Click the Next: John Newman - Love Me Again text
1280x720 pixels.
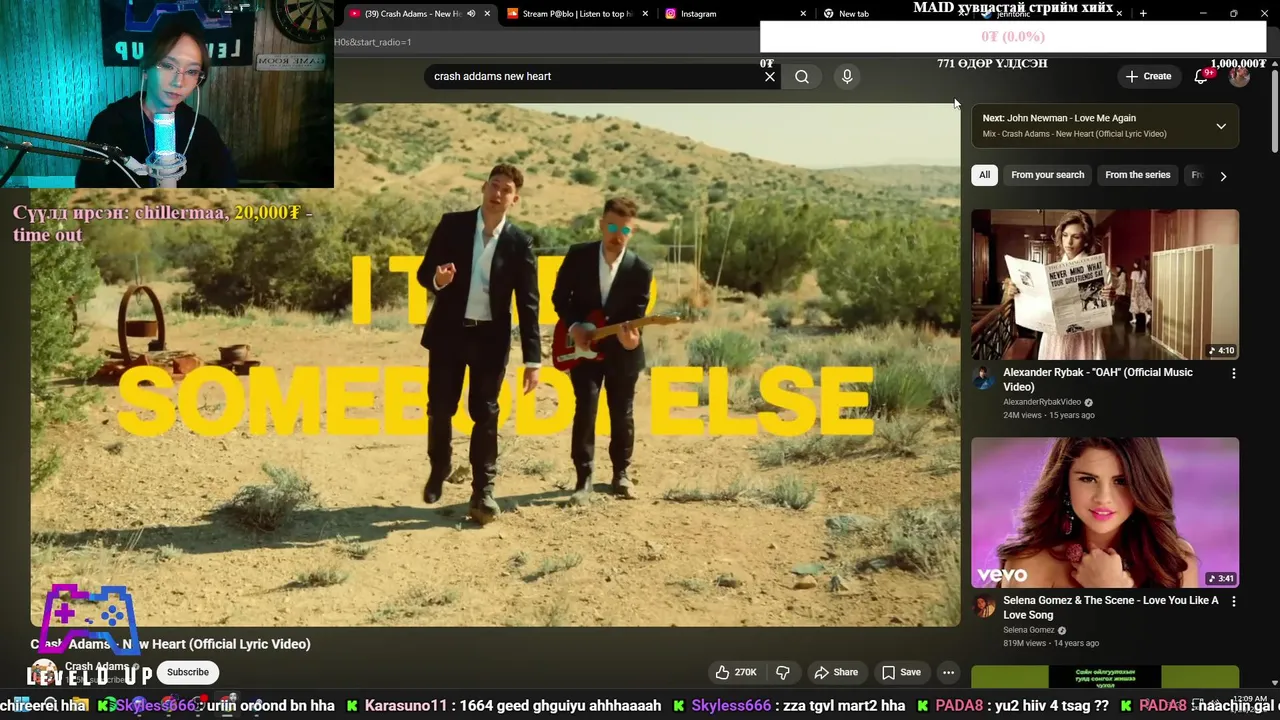click(x=1059, y=118)
